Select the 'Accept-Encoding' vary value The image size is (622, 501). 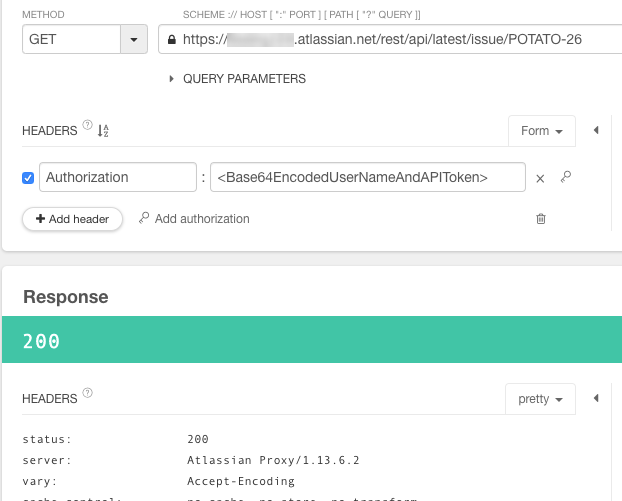(x=241, y=481)
